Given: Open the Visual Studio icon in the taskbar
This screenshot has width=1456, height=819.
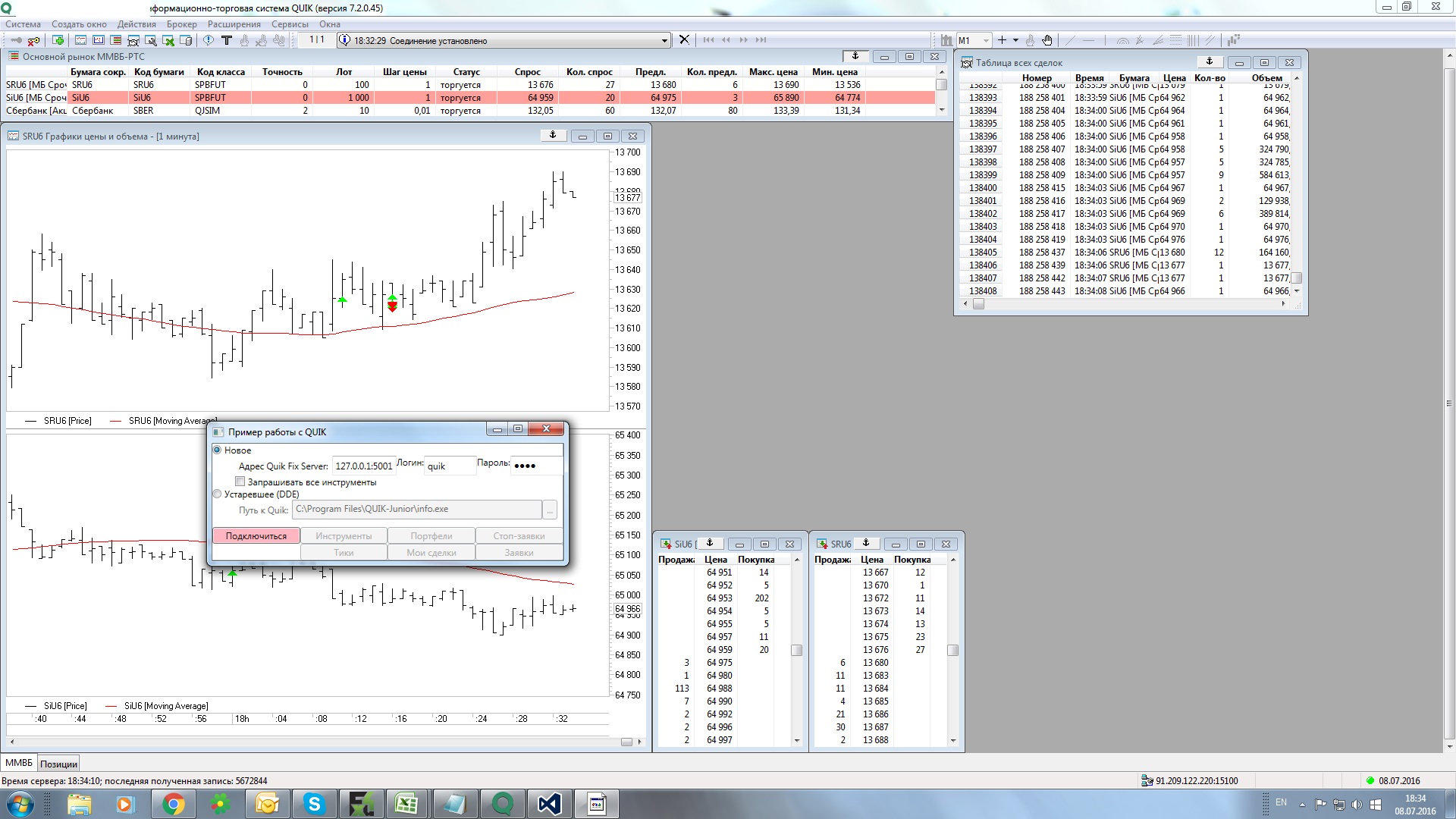Looking at the screenshot, I should [549, 804].
